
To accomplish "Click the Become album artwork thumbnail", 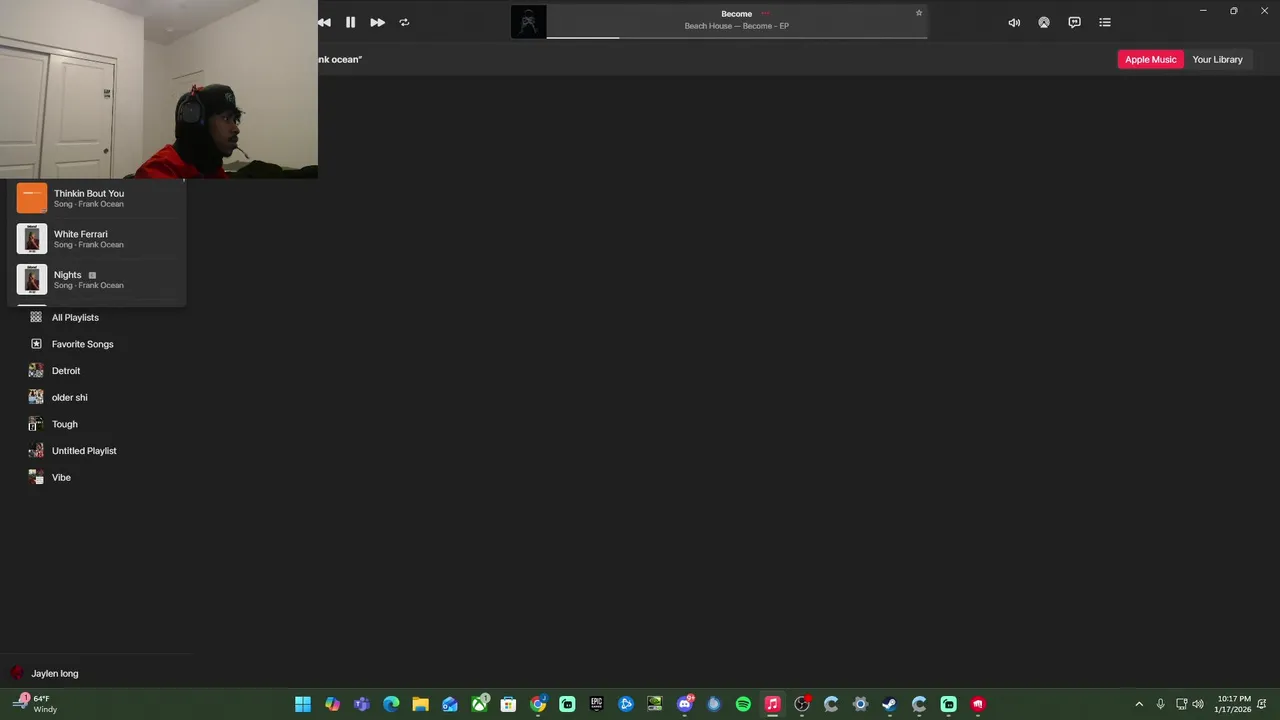I will pyautogui.click(x=528, y=22).
